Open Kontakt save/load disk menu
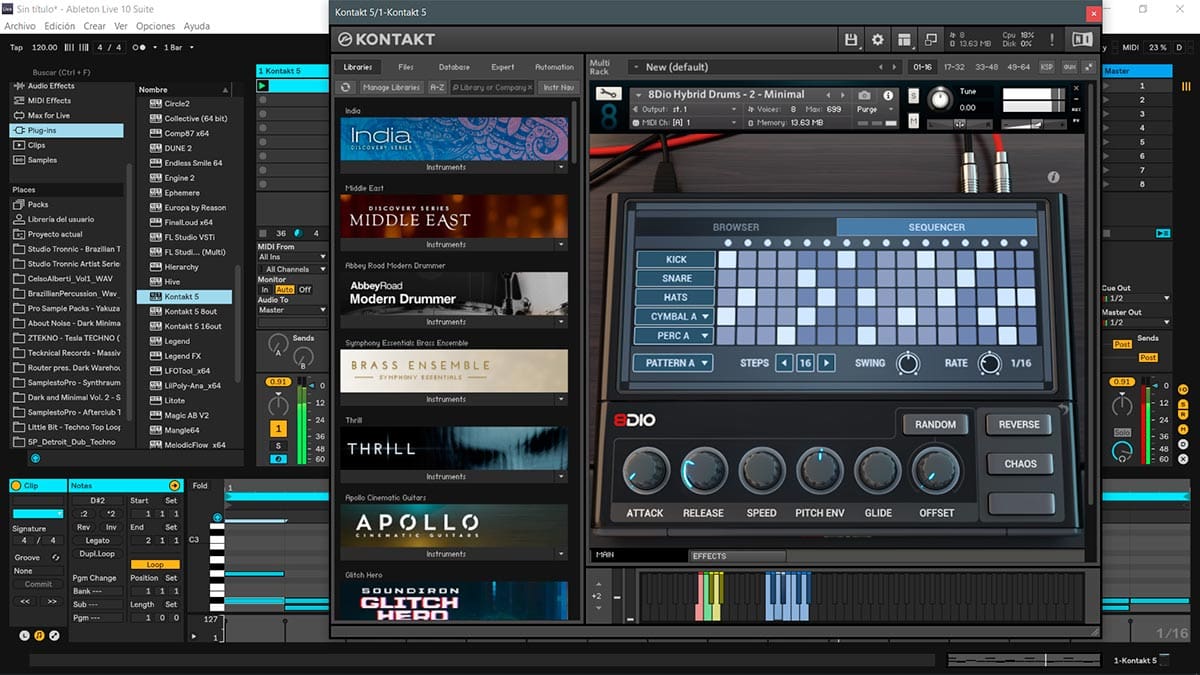 coord(851,40)
